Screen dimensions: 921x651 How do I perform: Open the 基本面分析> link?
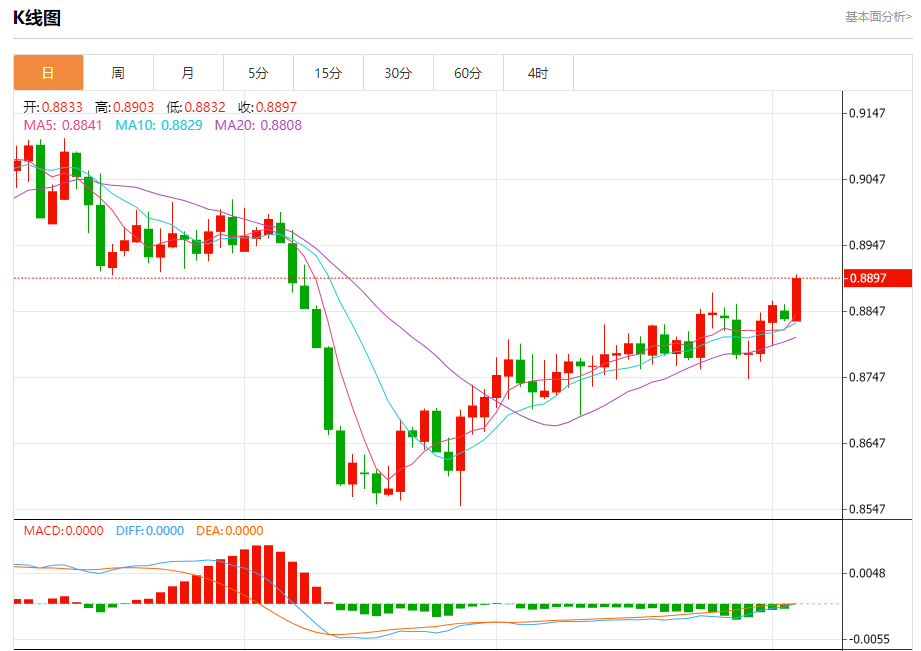pos(878,17)
